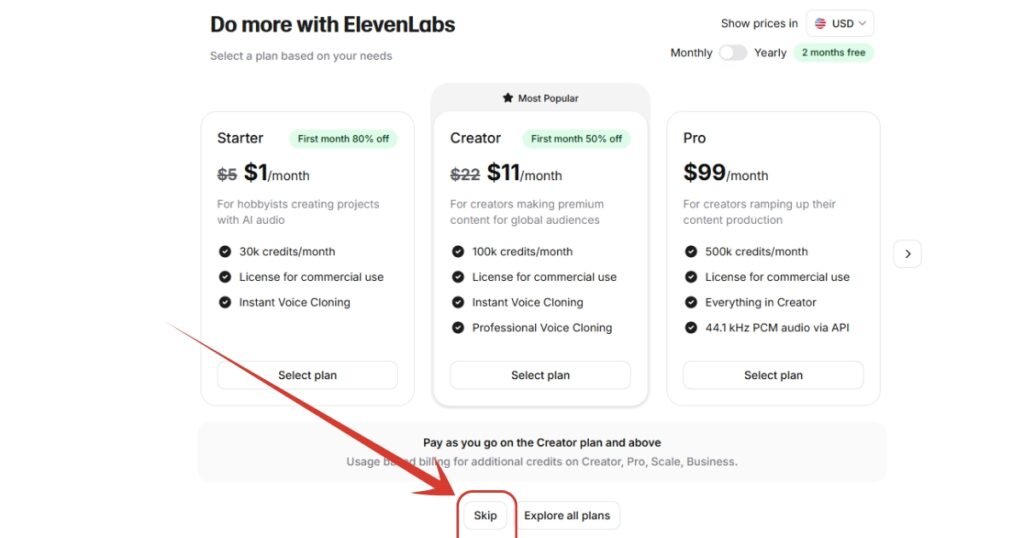
Task: Click the Creator 100k credits checkmark icon
Action: point(458,252)
